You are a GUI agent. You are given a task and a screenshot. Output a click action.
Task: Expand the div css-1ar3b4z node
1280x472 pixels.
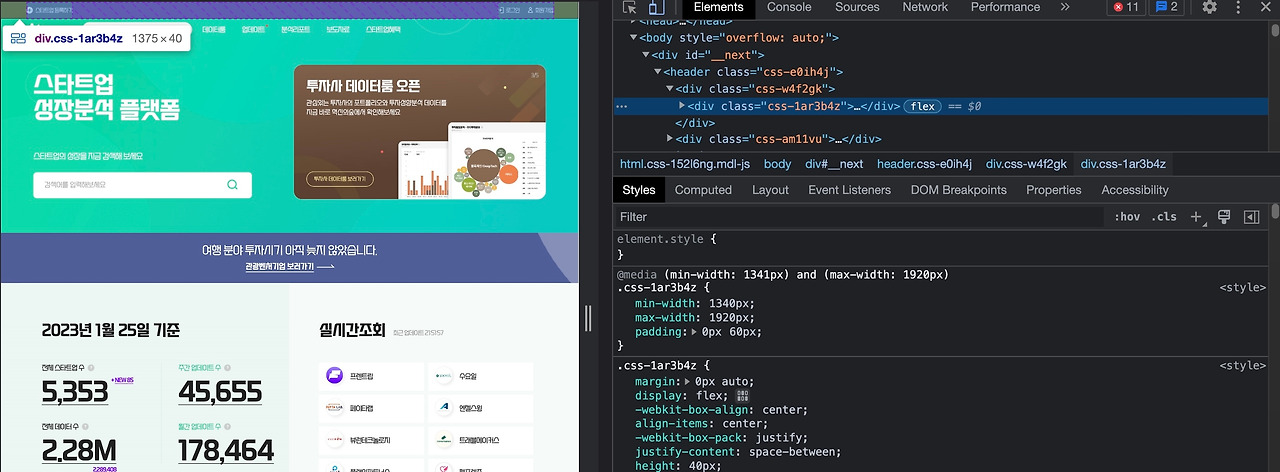coord(682,106)
